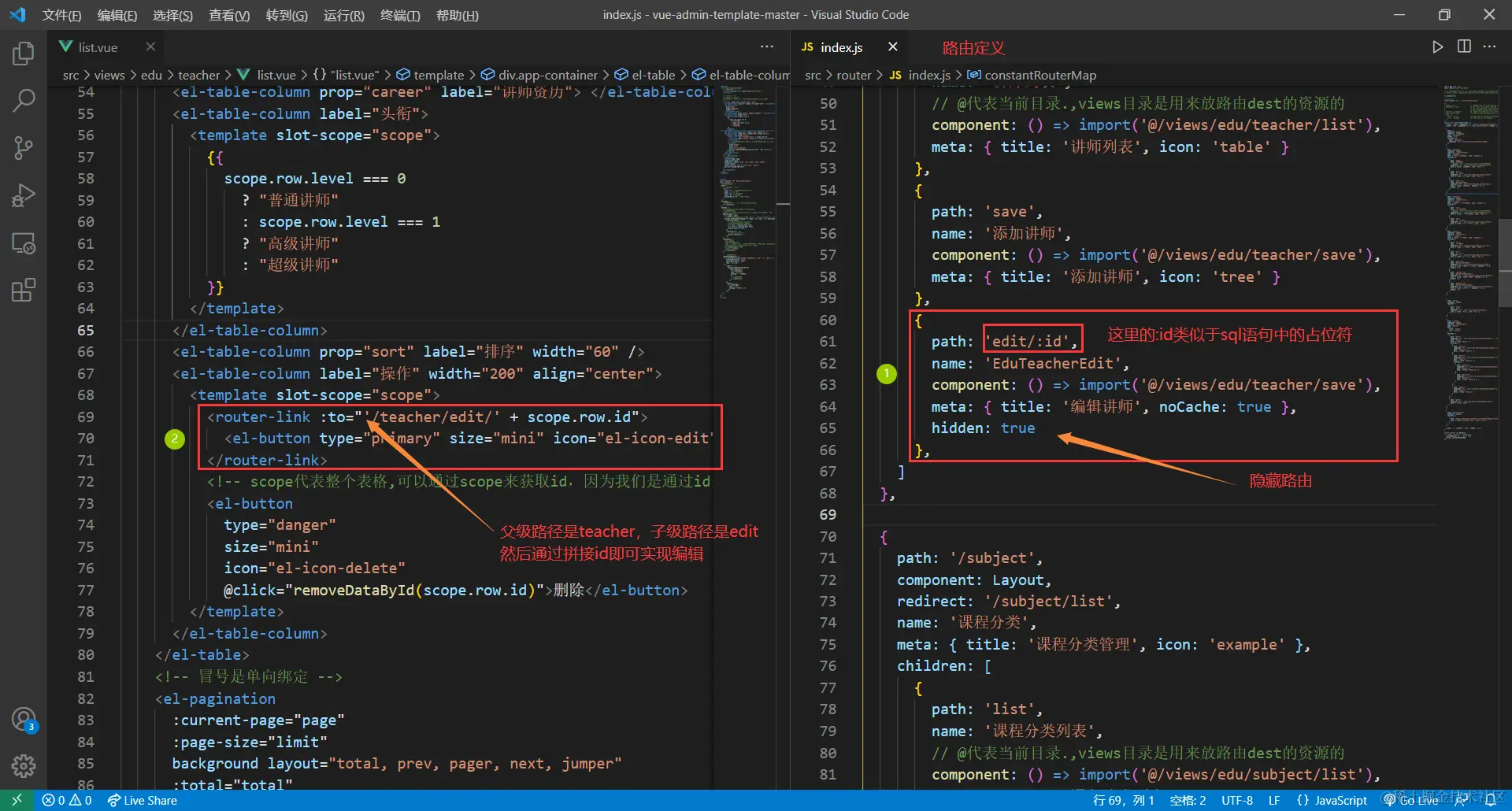Open the template breadcrumb symbol
The image size is (1512, 811).
pyautogui.click(x=431, y=75)
